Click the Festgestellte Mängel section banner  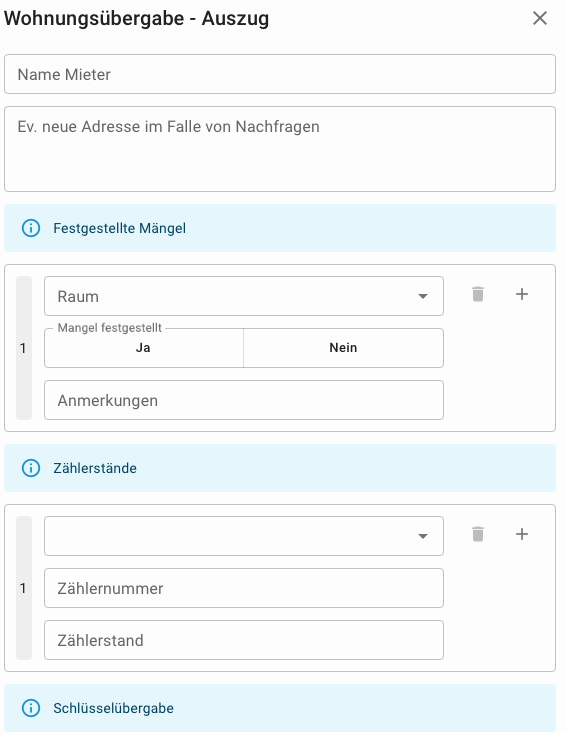(280, 228)
